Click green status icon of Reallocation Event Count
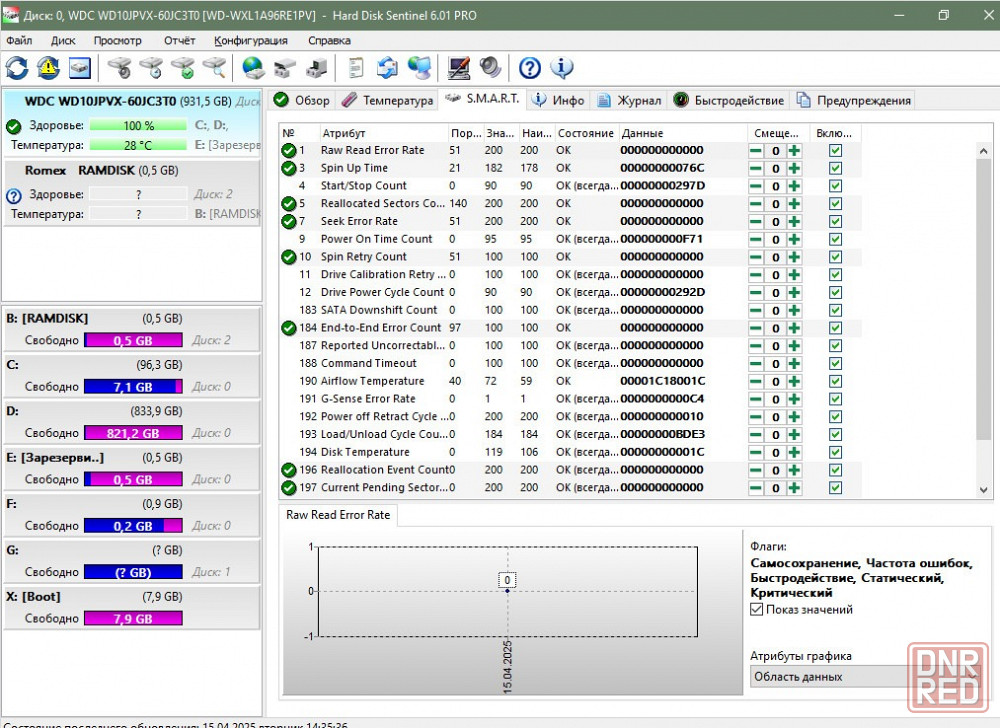Screen dimensions: 1000x728 pyautogui.click(x=288, y=470)
